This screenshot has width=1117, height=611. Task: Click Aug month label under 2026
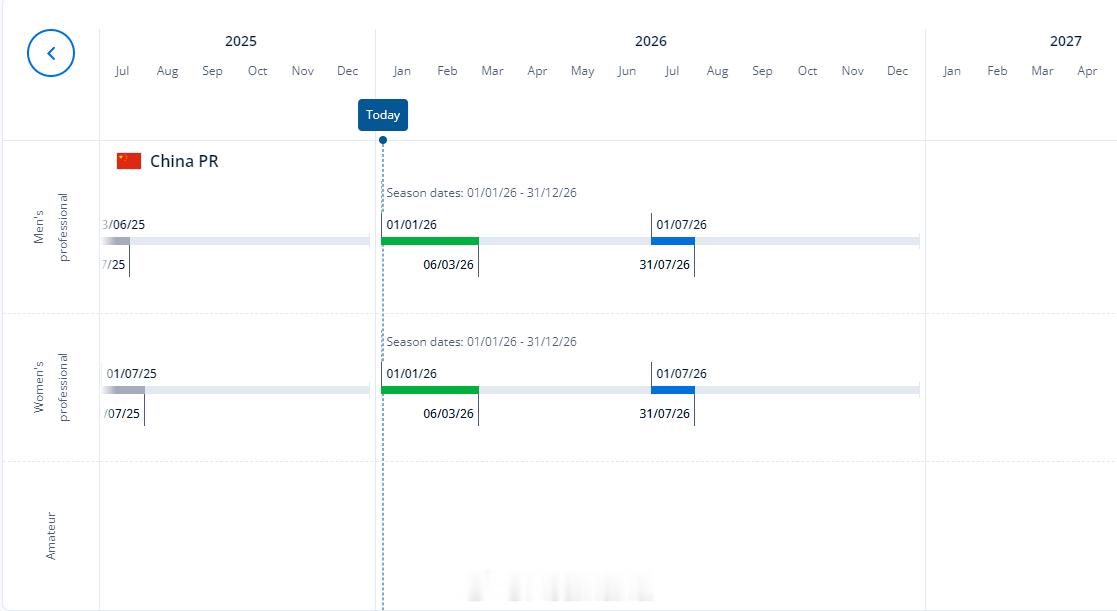pyautogui.click(x=717, y=70)
